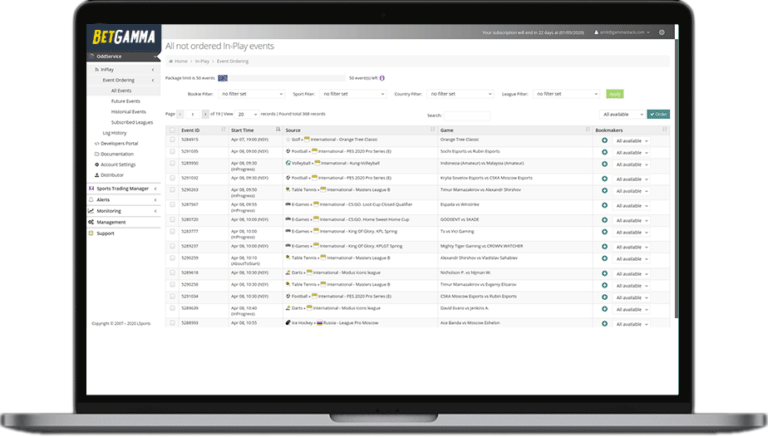Select the checkbox for event 5289950

172,164
